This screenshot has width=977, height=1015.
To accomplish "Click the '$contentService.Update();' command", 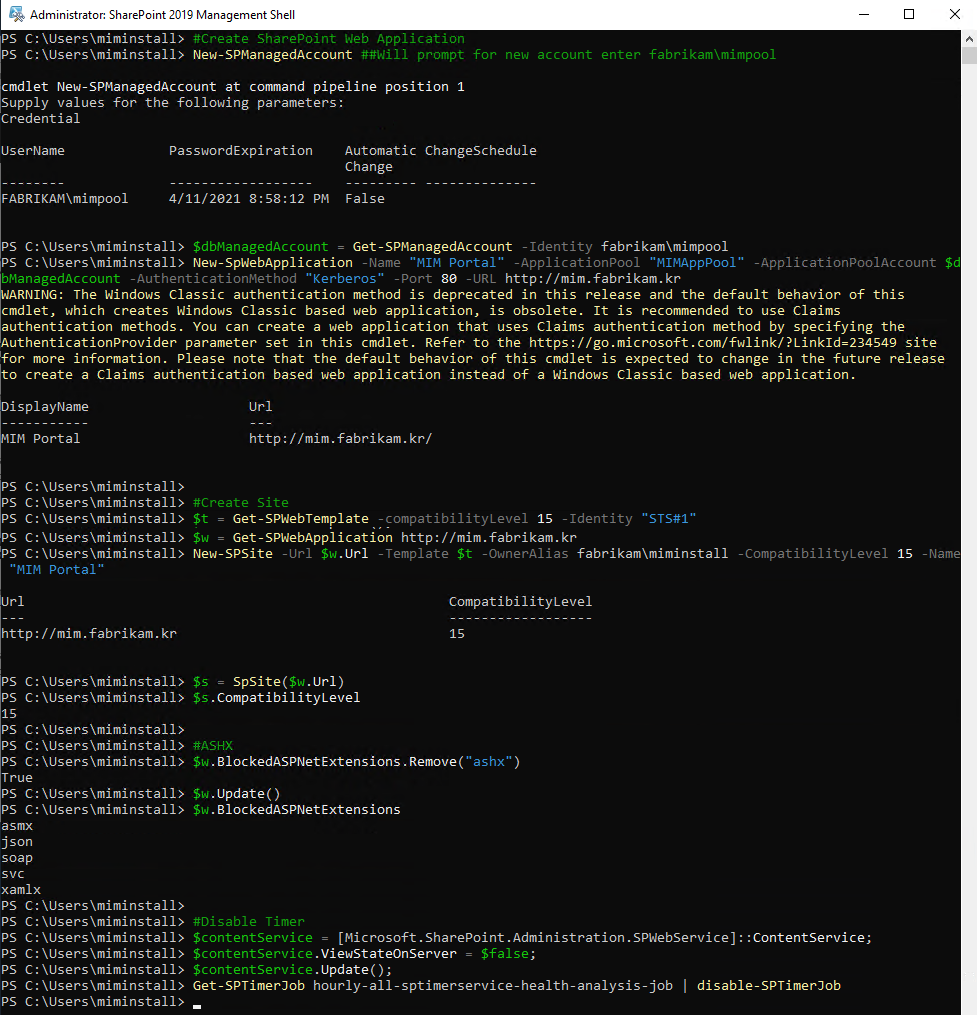I will click(292, 970).
